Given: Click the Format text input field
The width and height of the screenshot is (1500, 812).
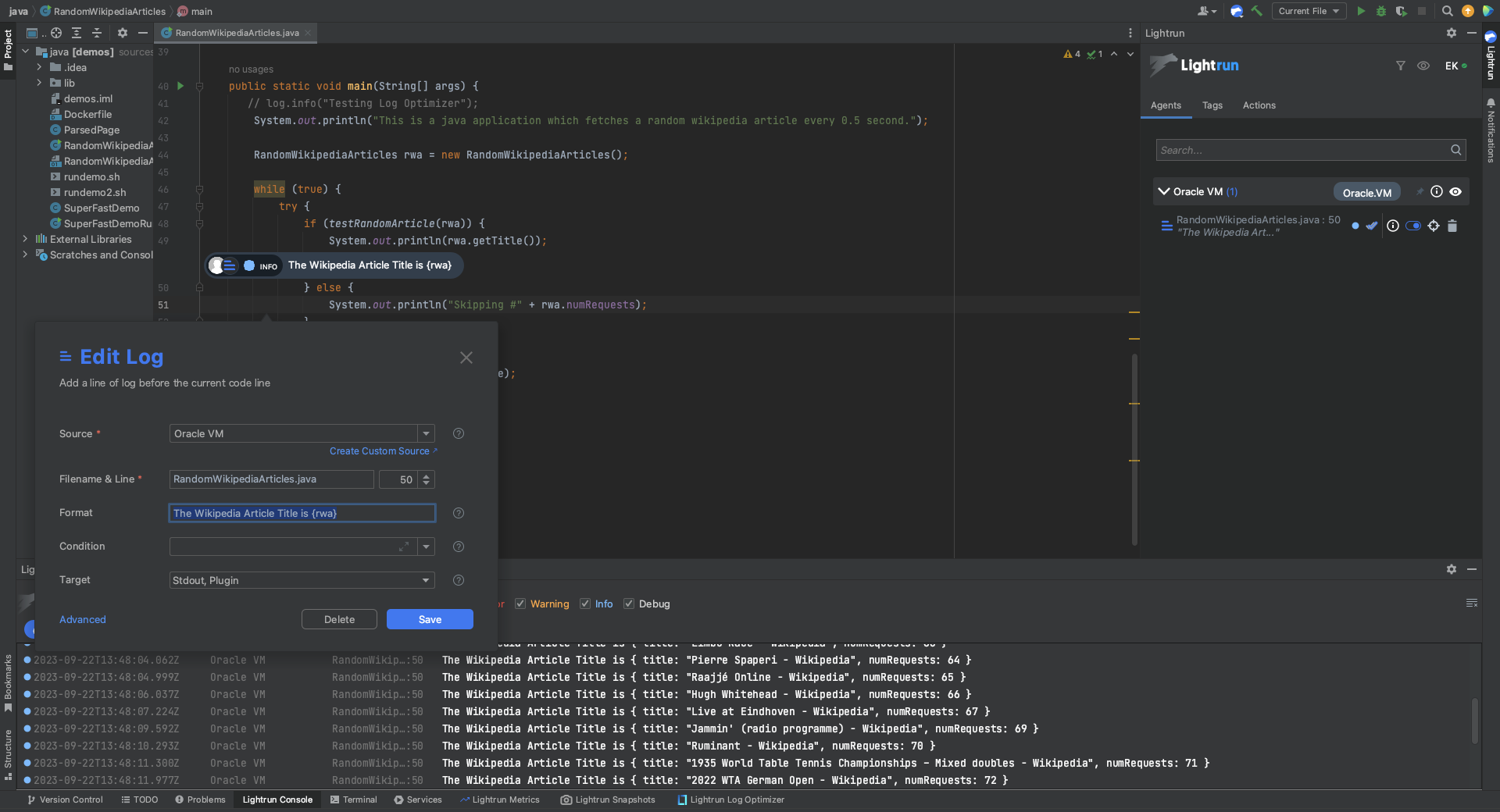Looking at the screenshot, I should coord(302,513).
